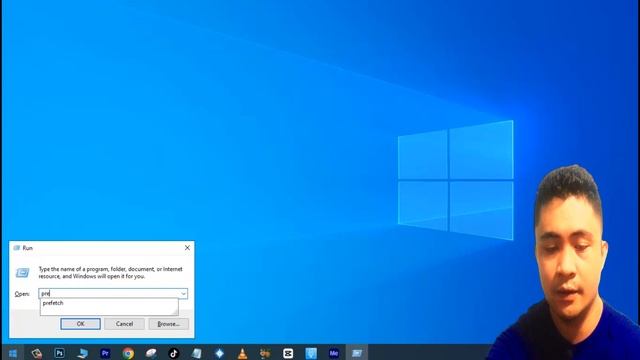
Task: Open Photoshop from the taskbar
Action: (60, 353)
